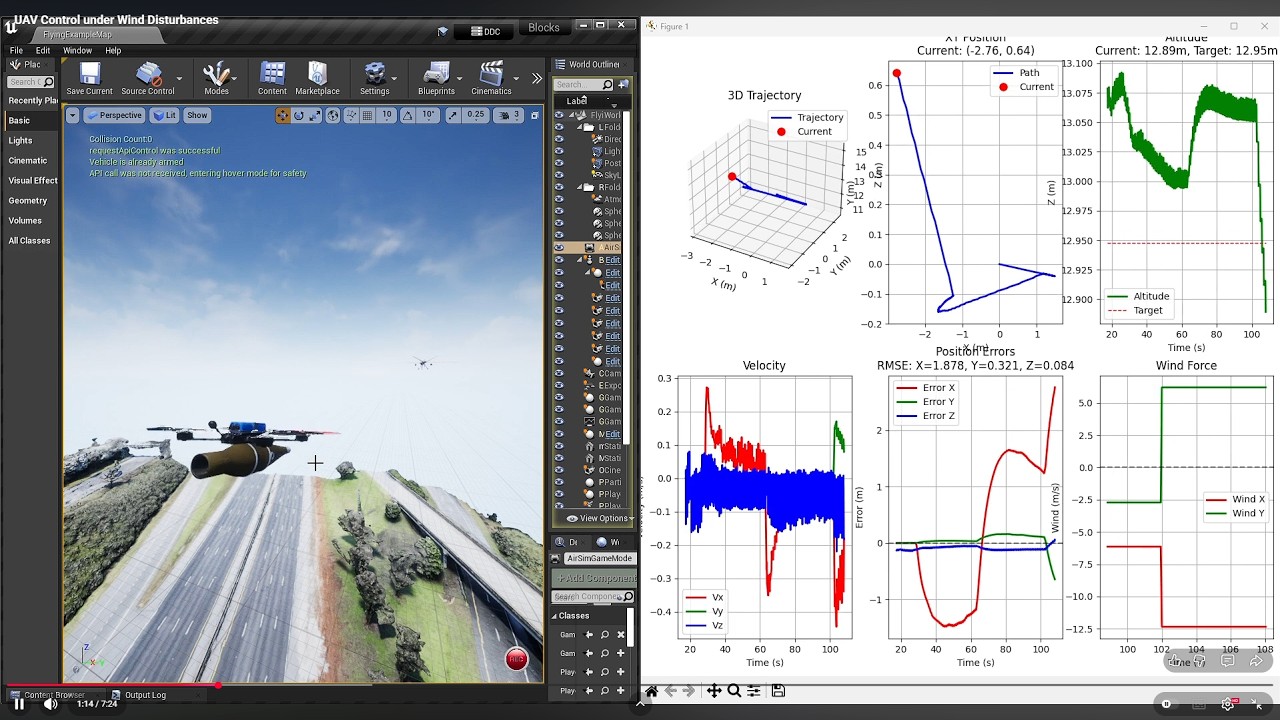The height and width of the screenshot is (720, 1280).
Task: Click the video progress bar scrubber
Action: coord(217,685)
